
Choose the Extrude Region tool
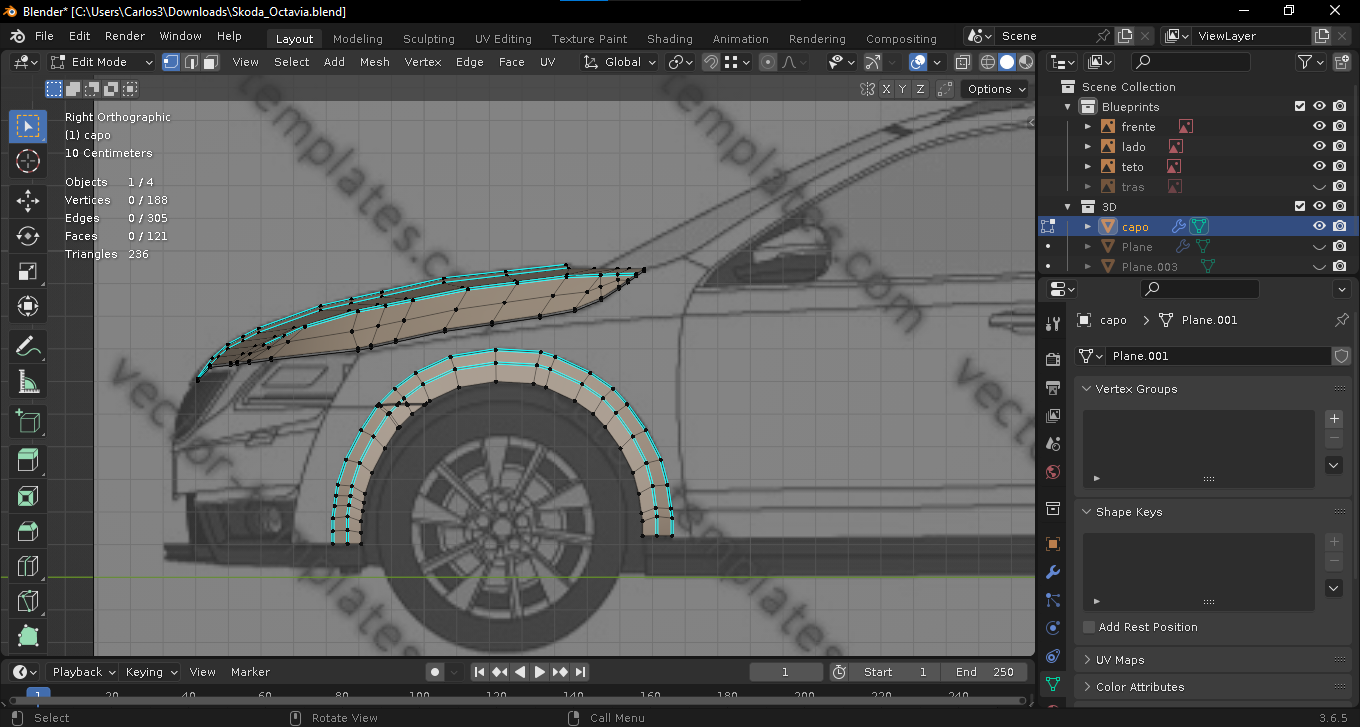[28, 460]
